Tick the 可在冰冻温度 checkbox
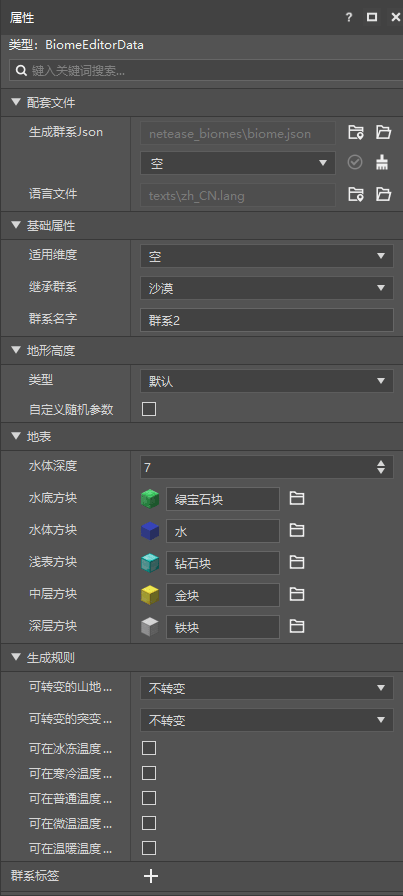The width and height of the screenshot is (403, 896). coord(149,748)
